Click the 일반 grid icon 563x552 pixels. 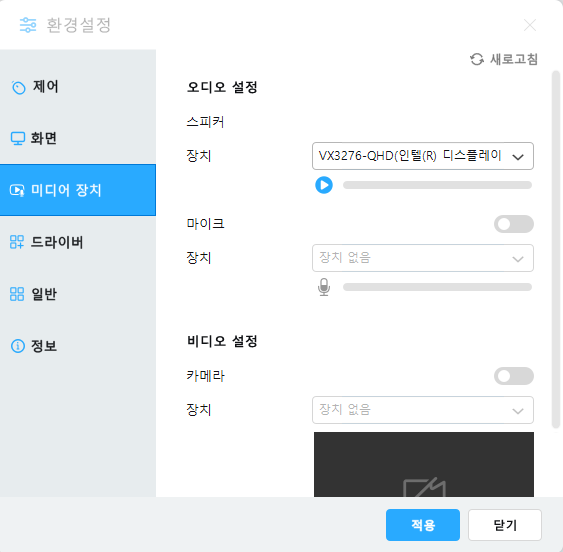(17, 294)
